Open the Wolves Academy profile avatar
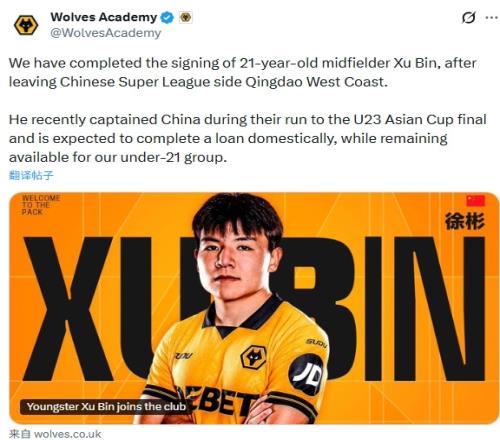 (x=26, y=25)
